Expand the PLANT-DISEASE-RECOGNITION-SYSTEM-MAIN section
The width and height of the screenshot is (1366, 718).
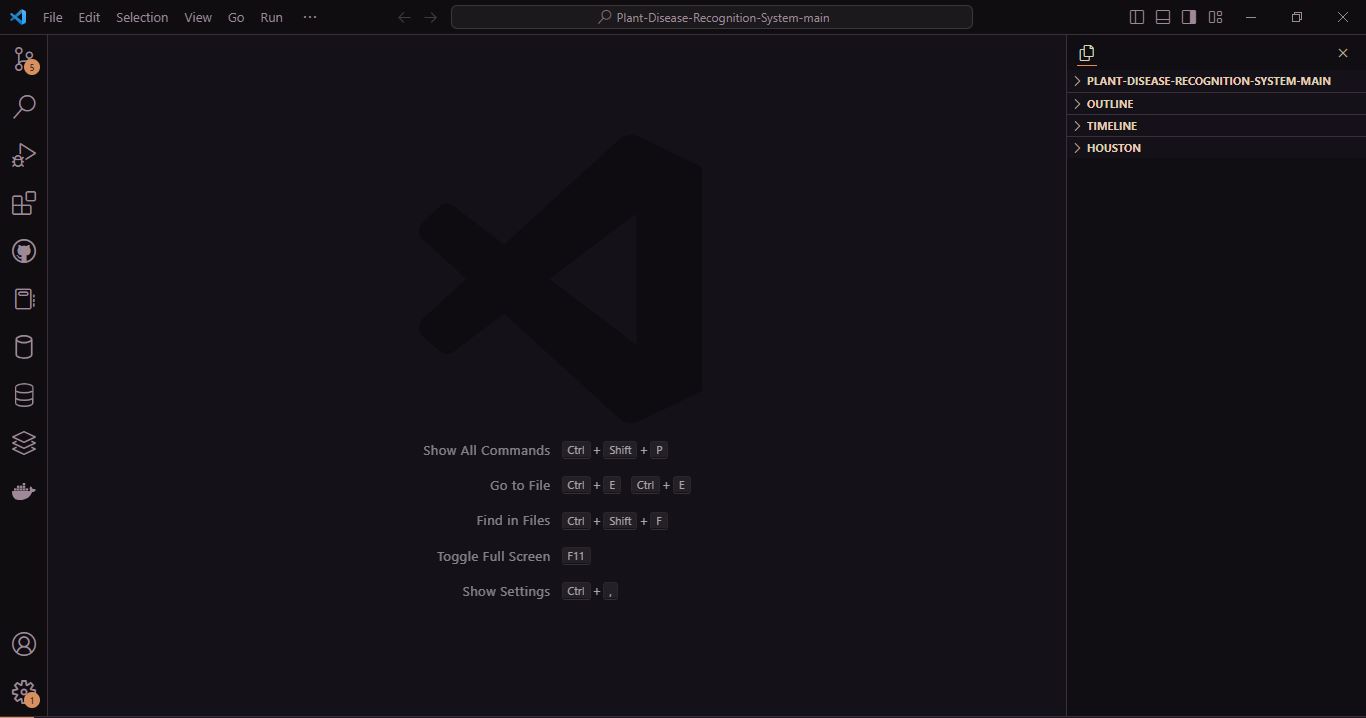pos(1216,81)
